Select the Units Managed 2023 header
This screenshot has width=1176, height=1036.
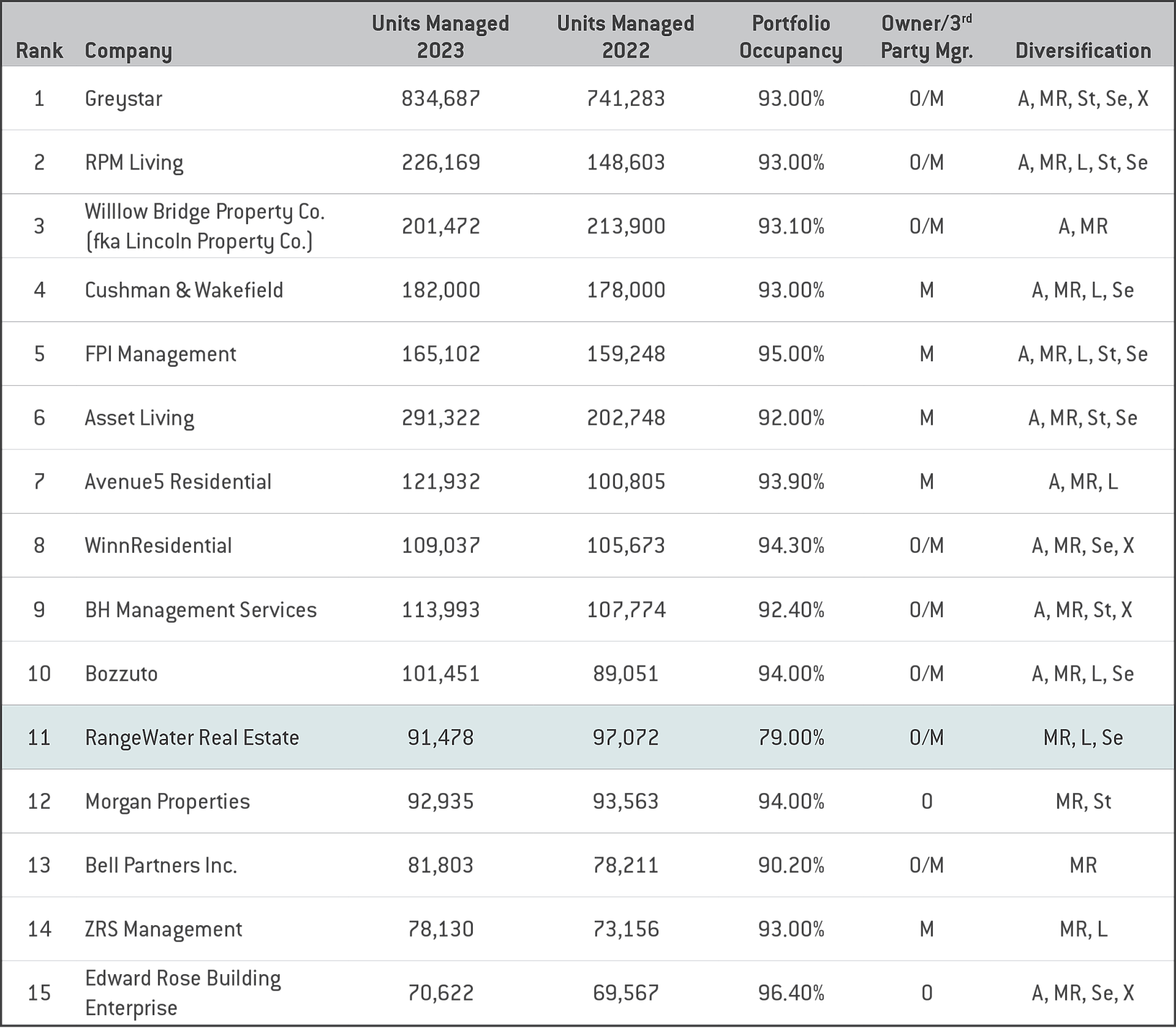[x=440, y=37]
